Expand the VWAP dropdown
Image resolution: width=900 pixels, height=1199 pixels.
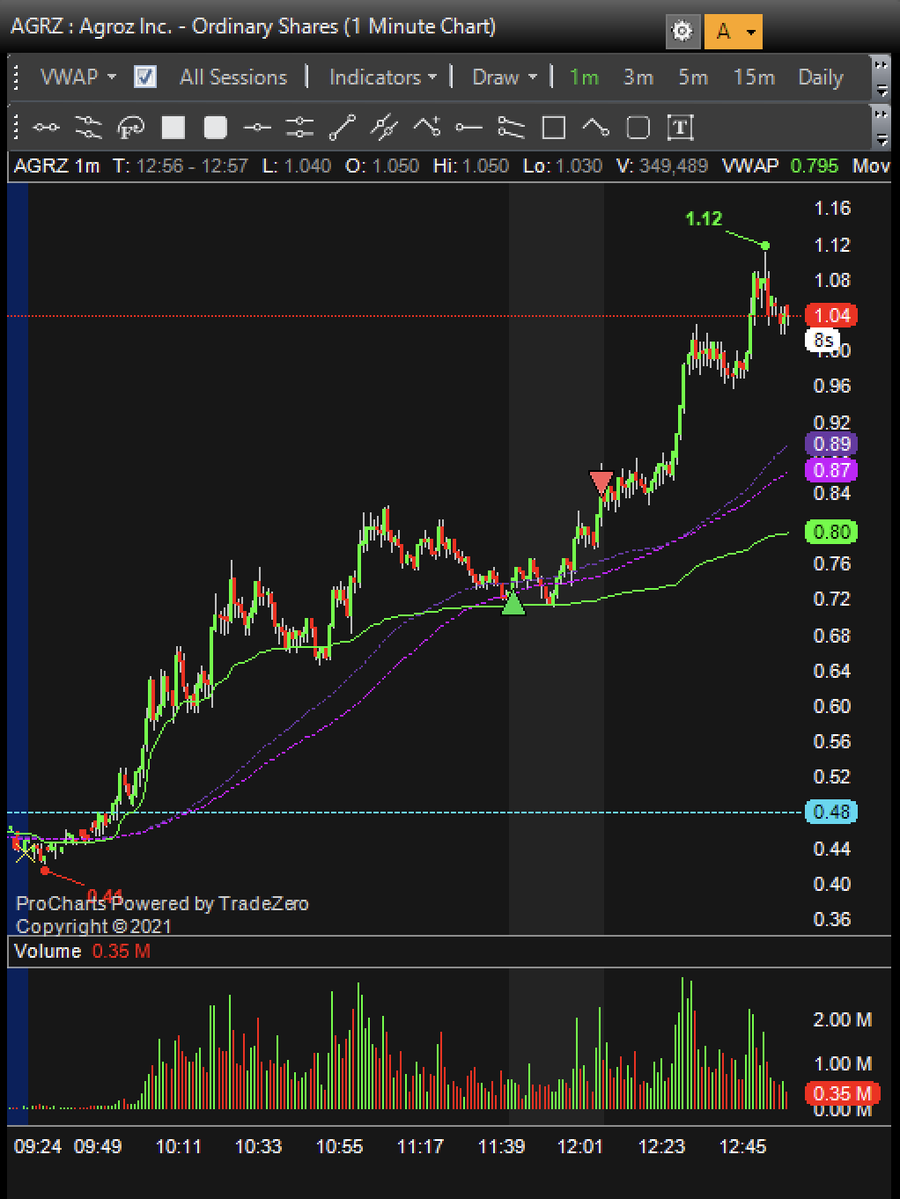click(x=78, y=77)
